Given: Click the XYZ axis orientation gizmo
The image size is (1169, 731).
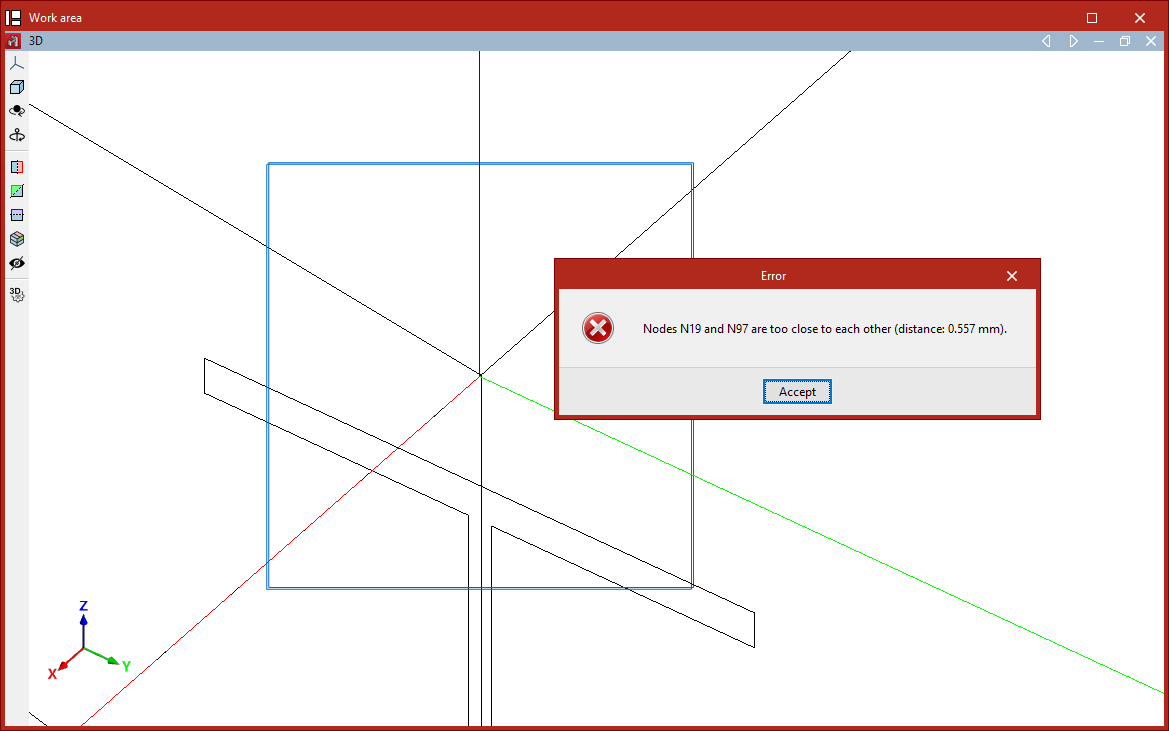Looking at the screenshot, I should pos(88,641).
